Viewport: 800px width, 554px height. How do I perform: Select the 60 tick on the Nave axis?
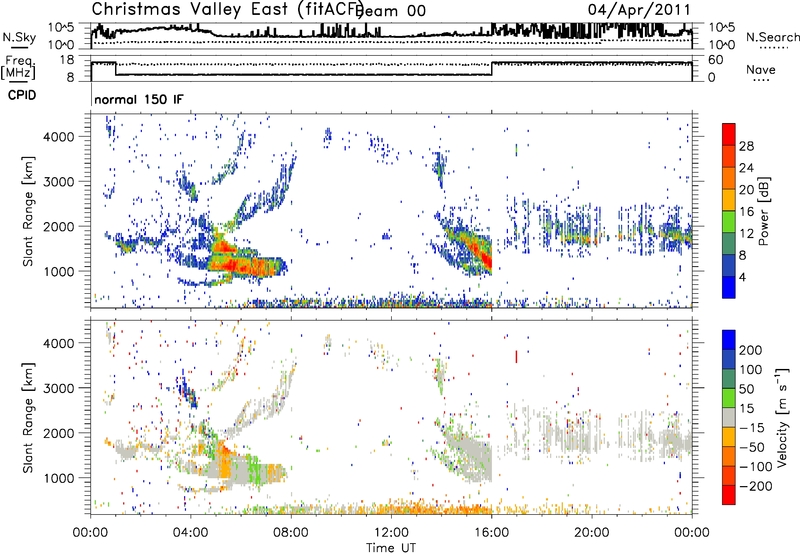point(715,60)
